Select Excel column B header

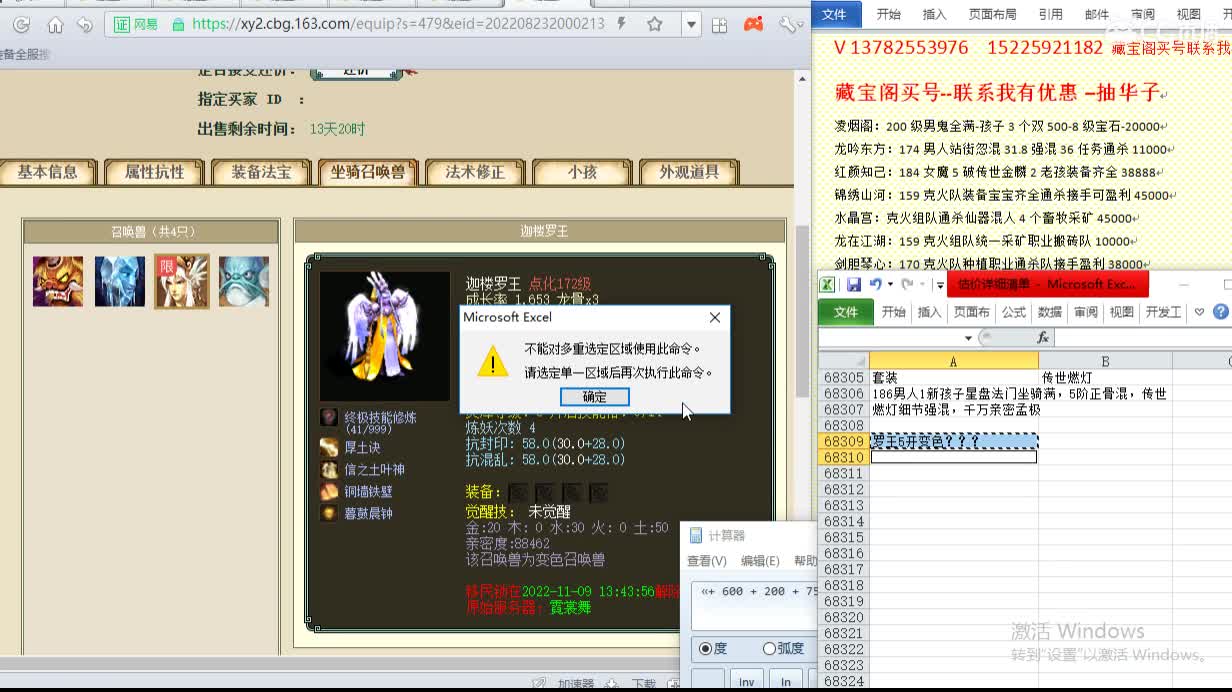[1105, 361]
